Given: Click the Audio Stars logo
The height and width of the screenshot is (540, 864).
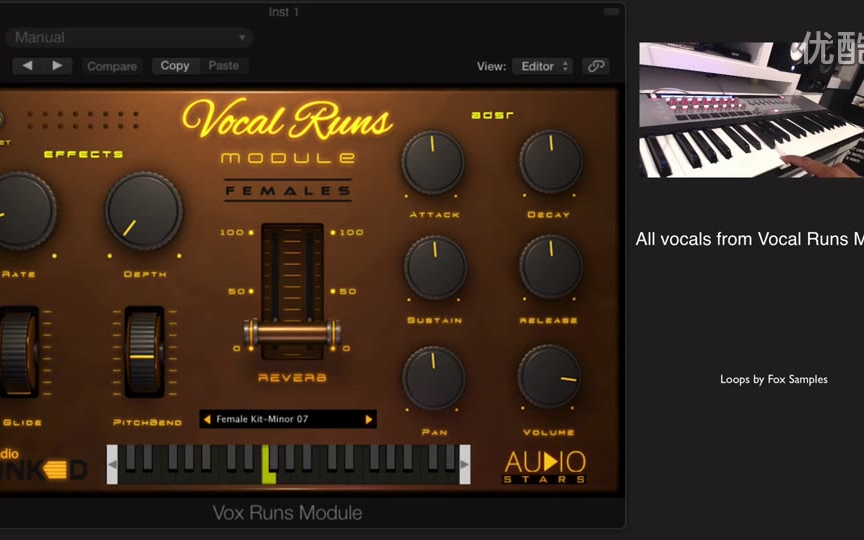Looking at the screenshot, I should [x=544, y=467].
